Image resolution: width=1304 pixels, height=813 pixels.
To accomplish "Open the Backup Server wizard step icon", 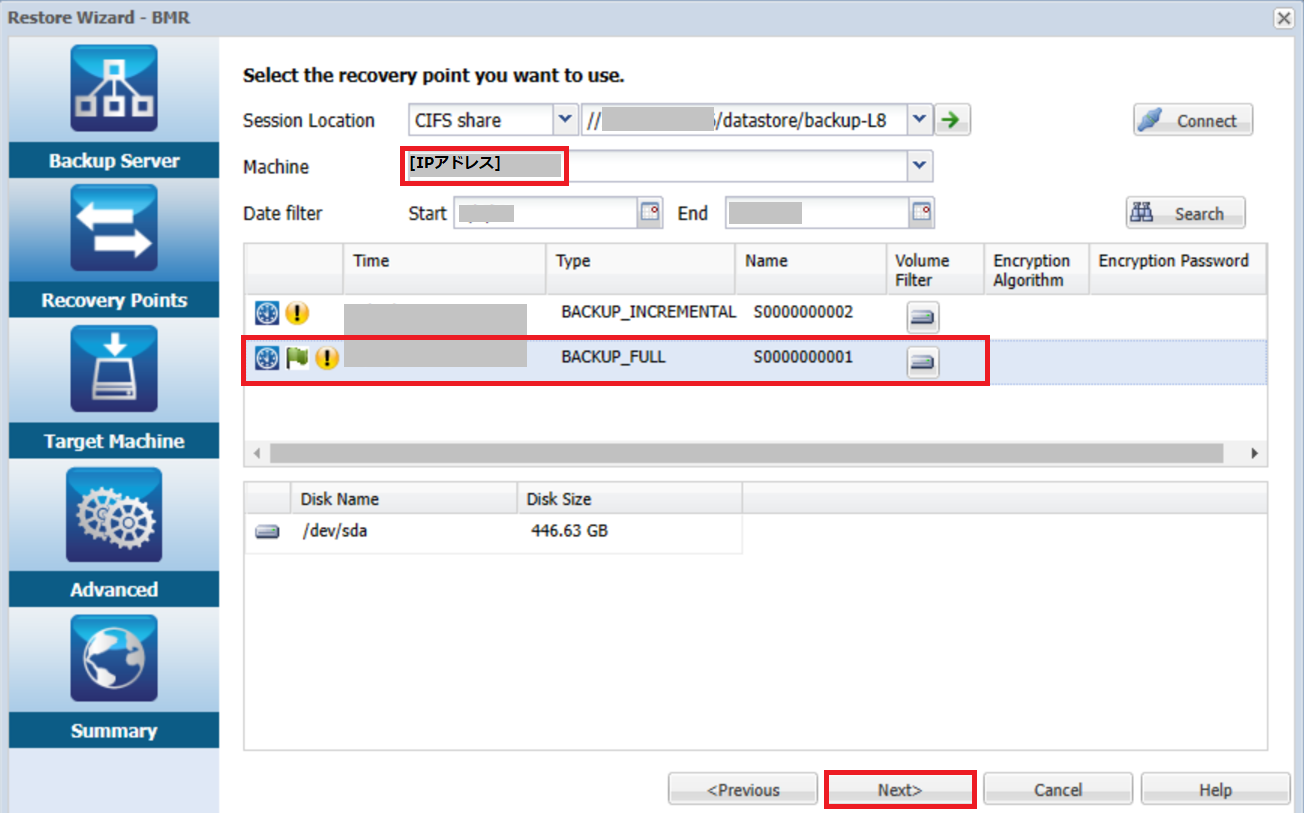I will (114, 89).
